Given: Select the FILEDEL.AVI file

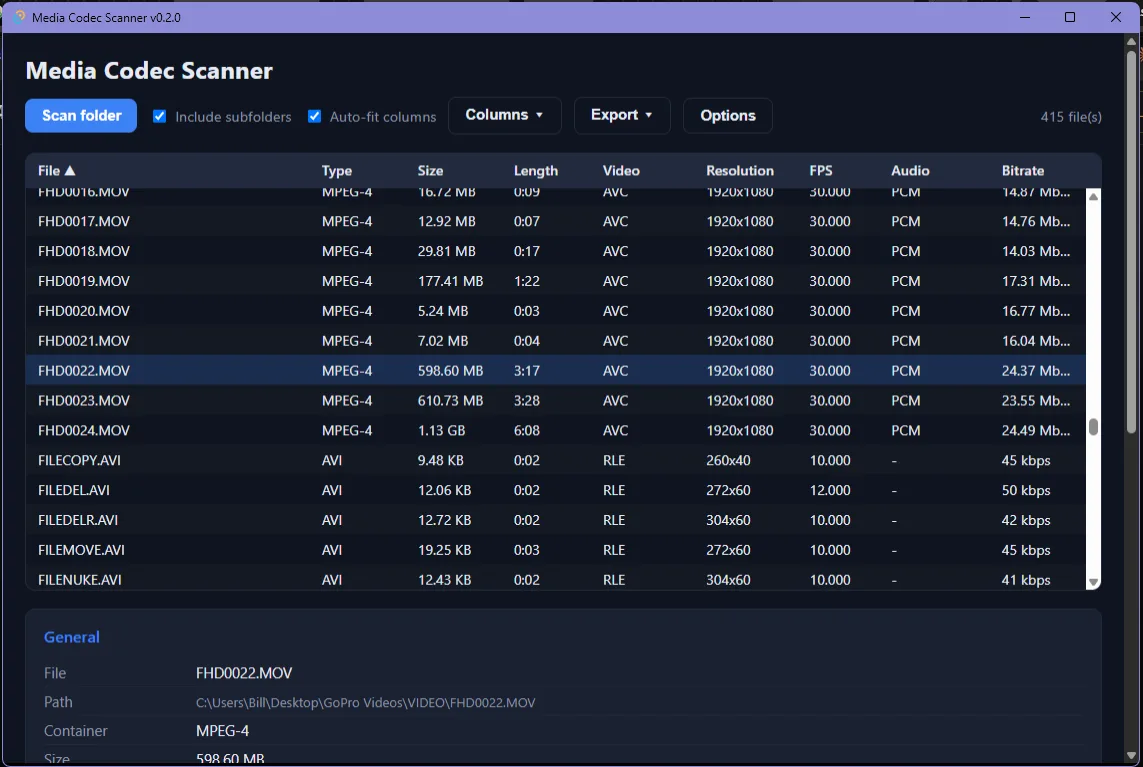Looking at the screenshot, I should coord(555,490).
